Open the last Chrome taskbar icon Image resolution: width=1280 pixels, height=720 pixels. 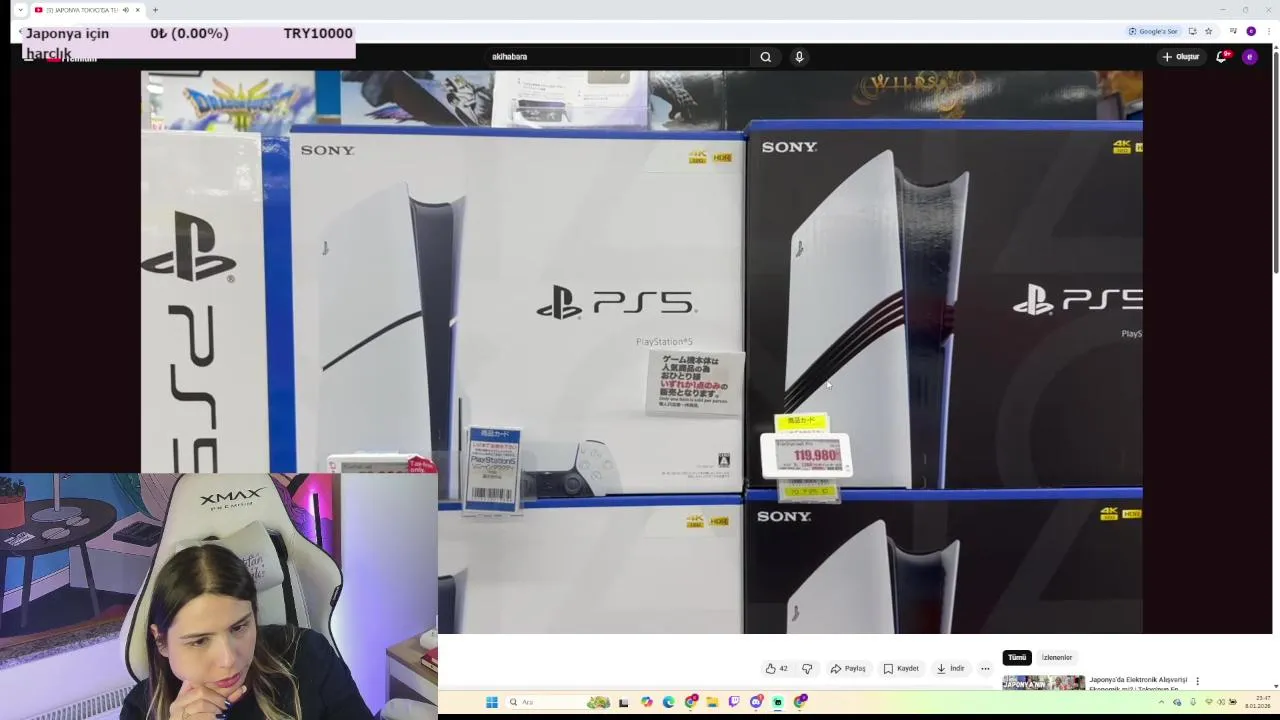pyautogui.click(x=800, y=702)
